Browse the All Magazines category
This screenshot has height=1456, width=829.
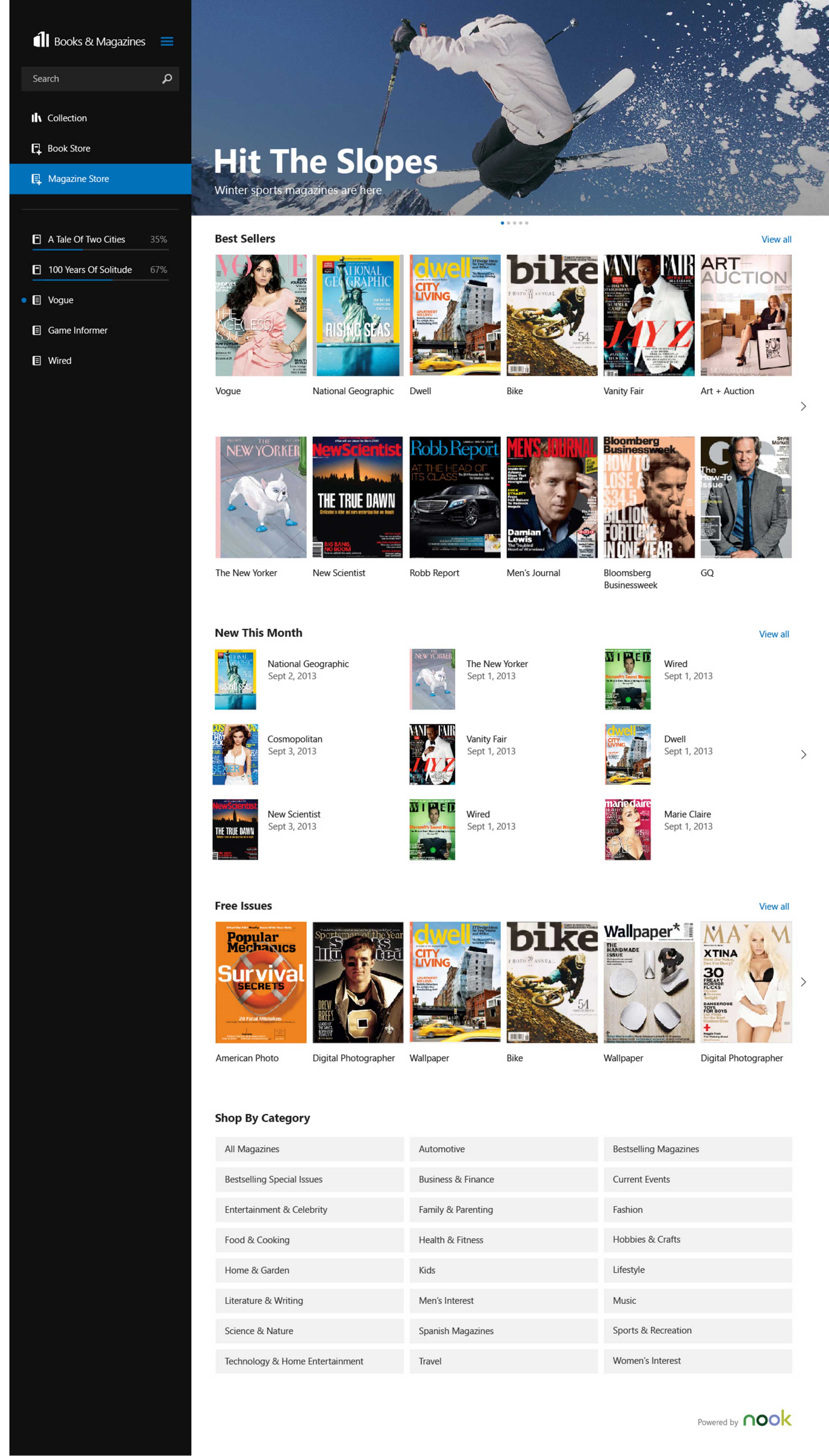coord(309,1149)
